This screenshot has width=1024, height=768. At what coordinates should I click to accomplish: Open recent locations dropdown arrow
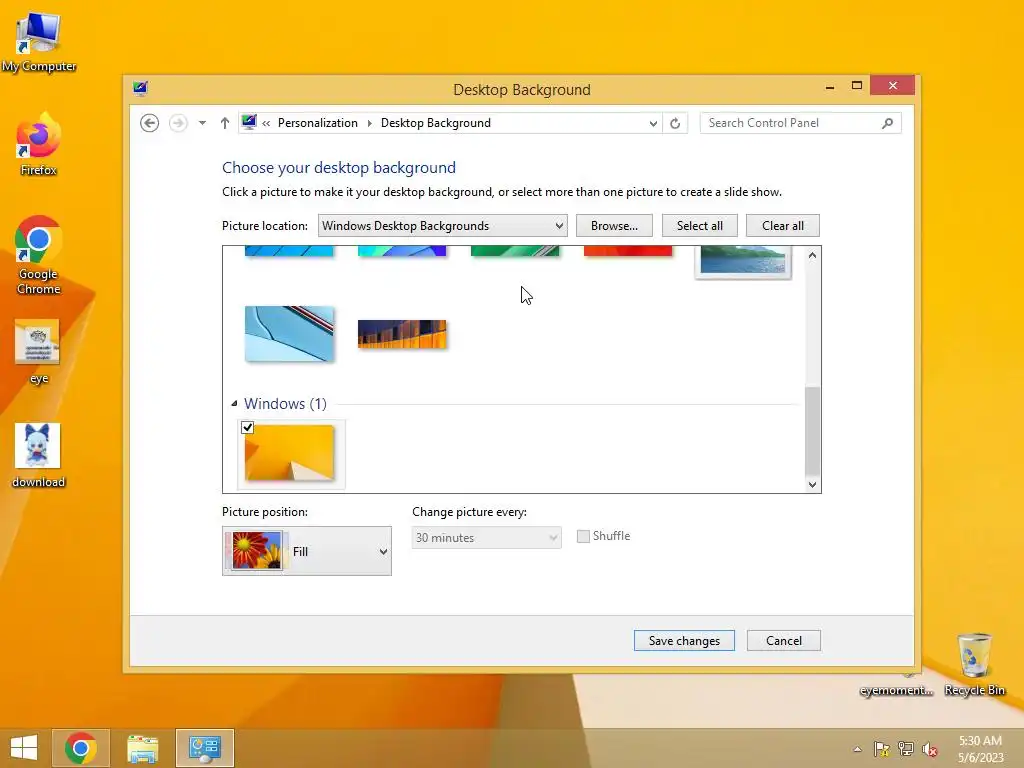(x=202, y=123)
